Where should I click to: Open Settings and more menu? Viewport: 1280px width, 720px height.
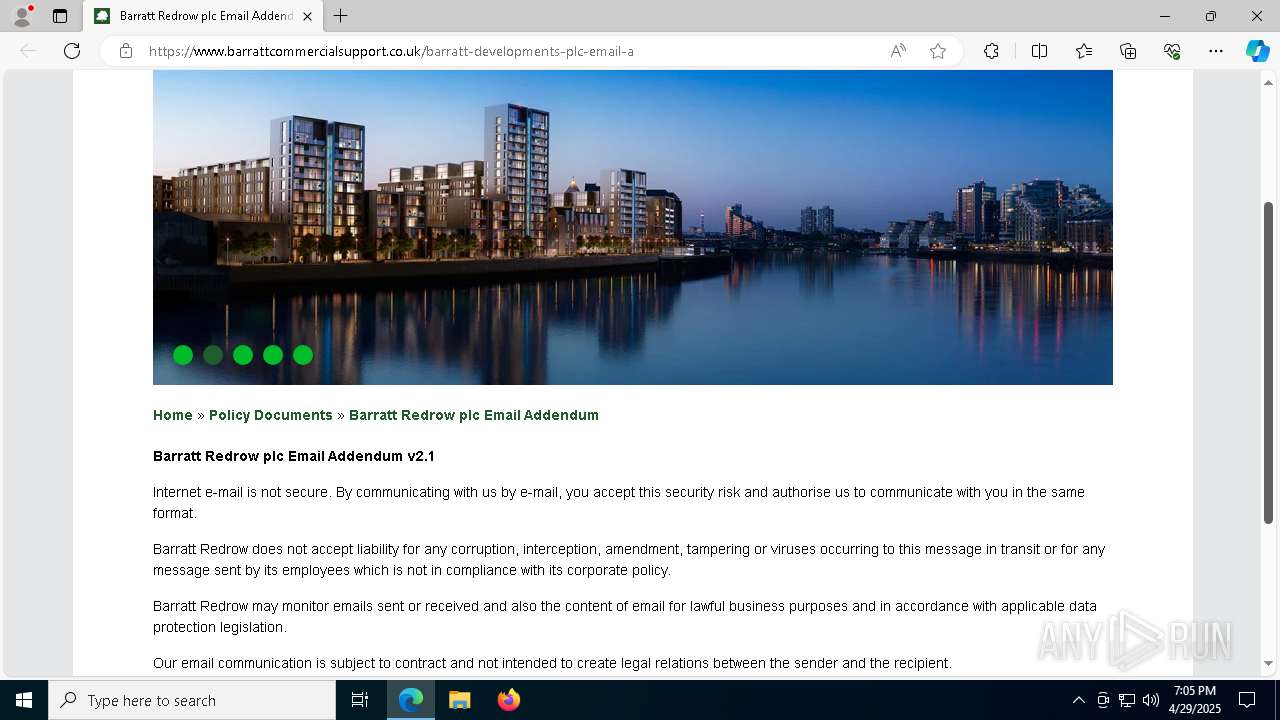pos(1216,51)
